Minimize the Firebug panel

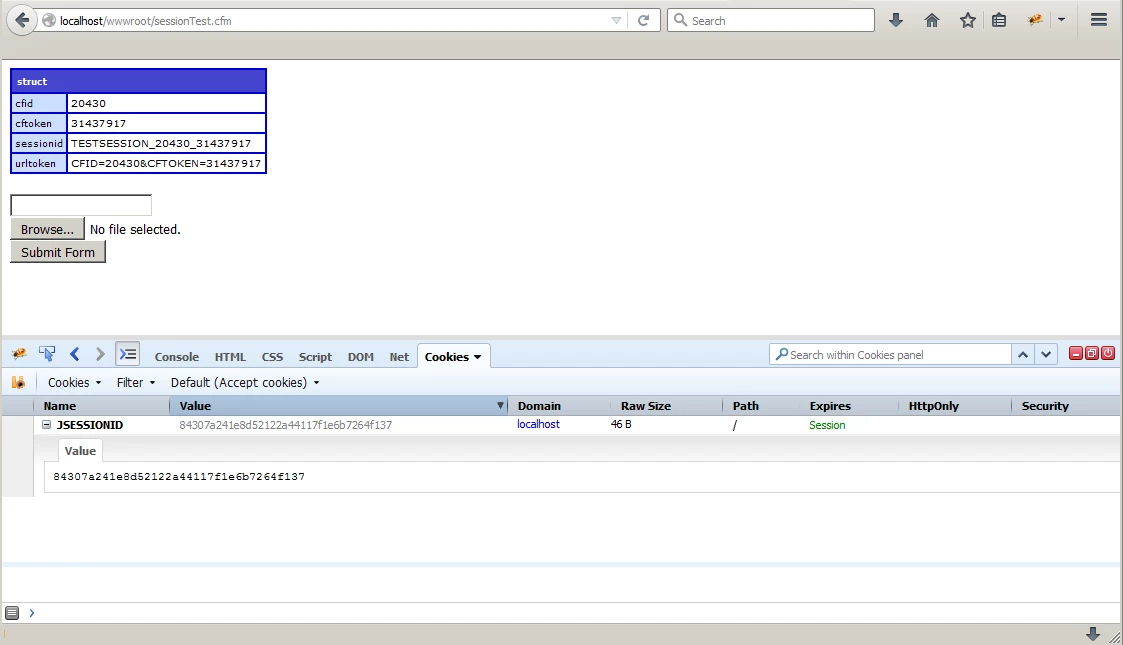click(1076, 353)
